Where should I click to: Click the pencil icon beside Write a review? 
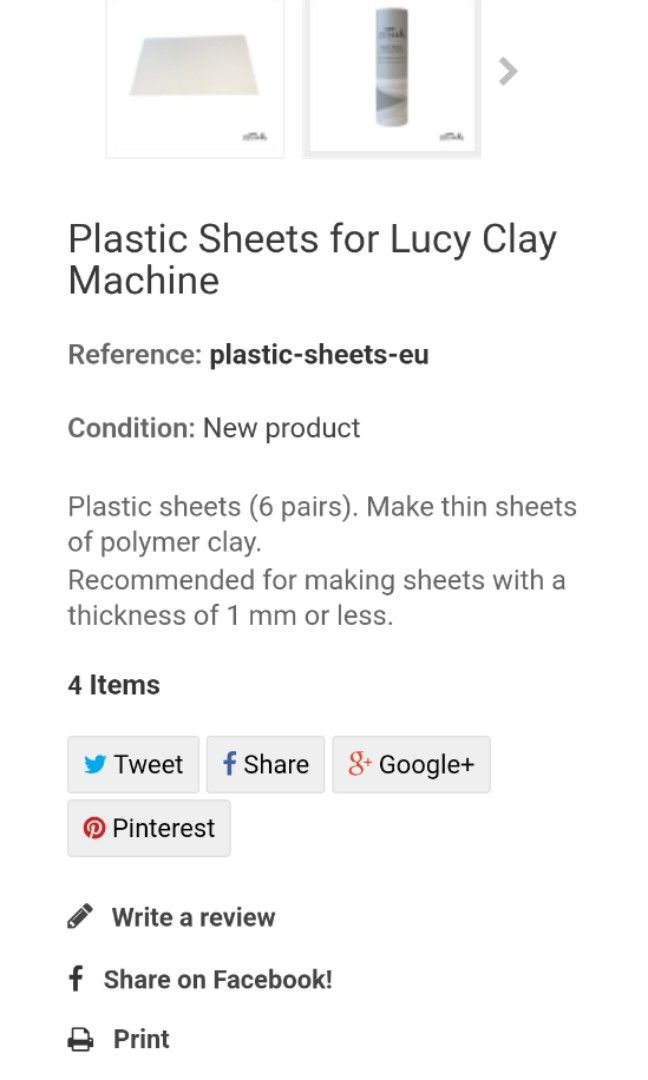[80, 916]
